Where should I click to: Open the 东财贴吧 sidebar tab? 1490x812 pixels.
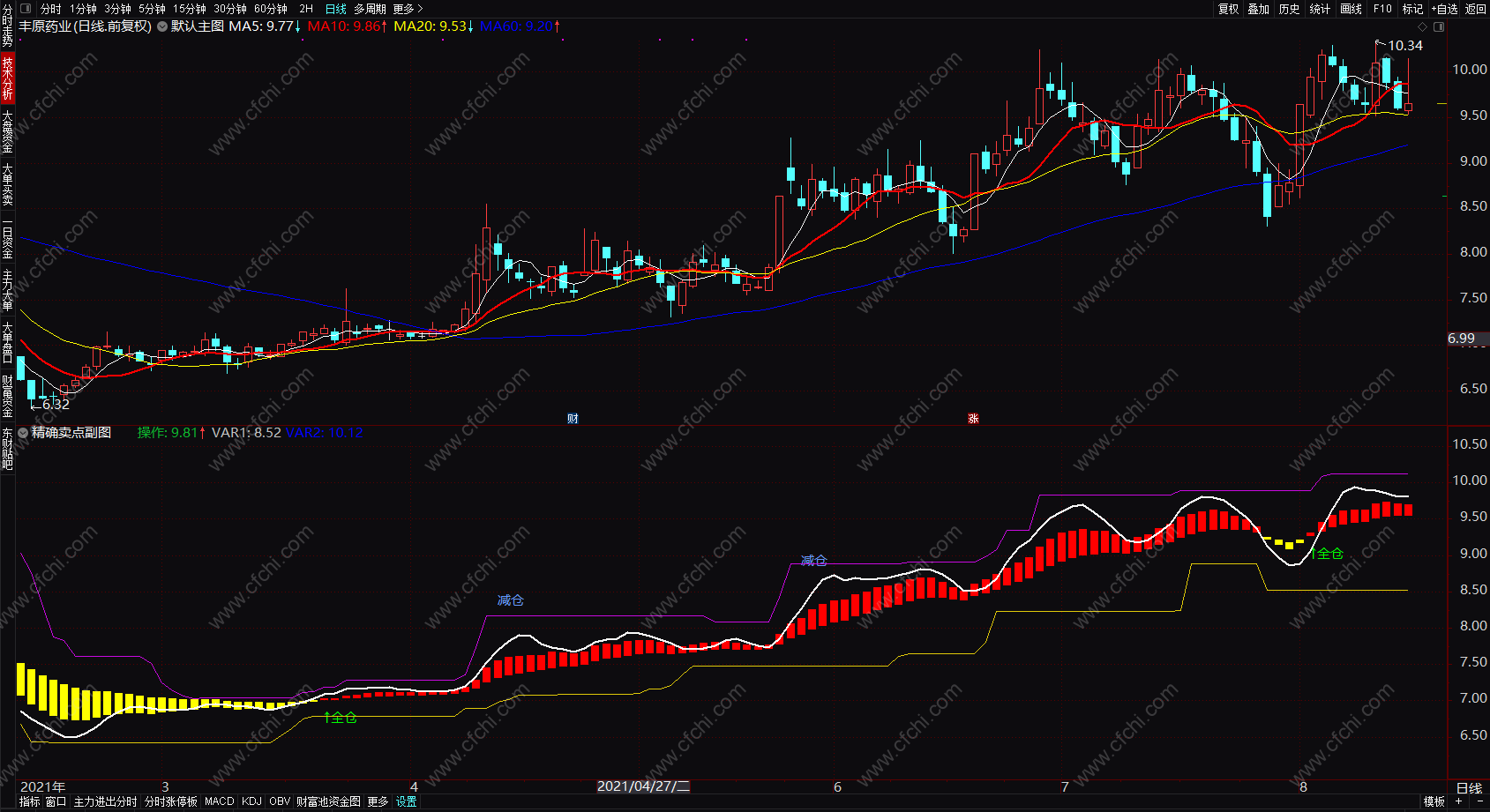pyautogui.click(x=7, y=449)
